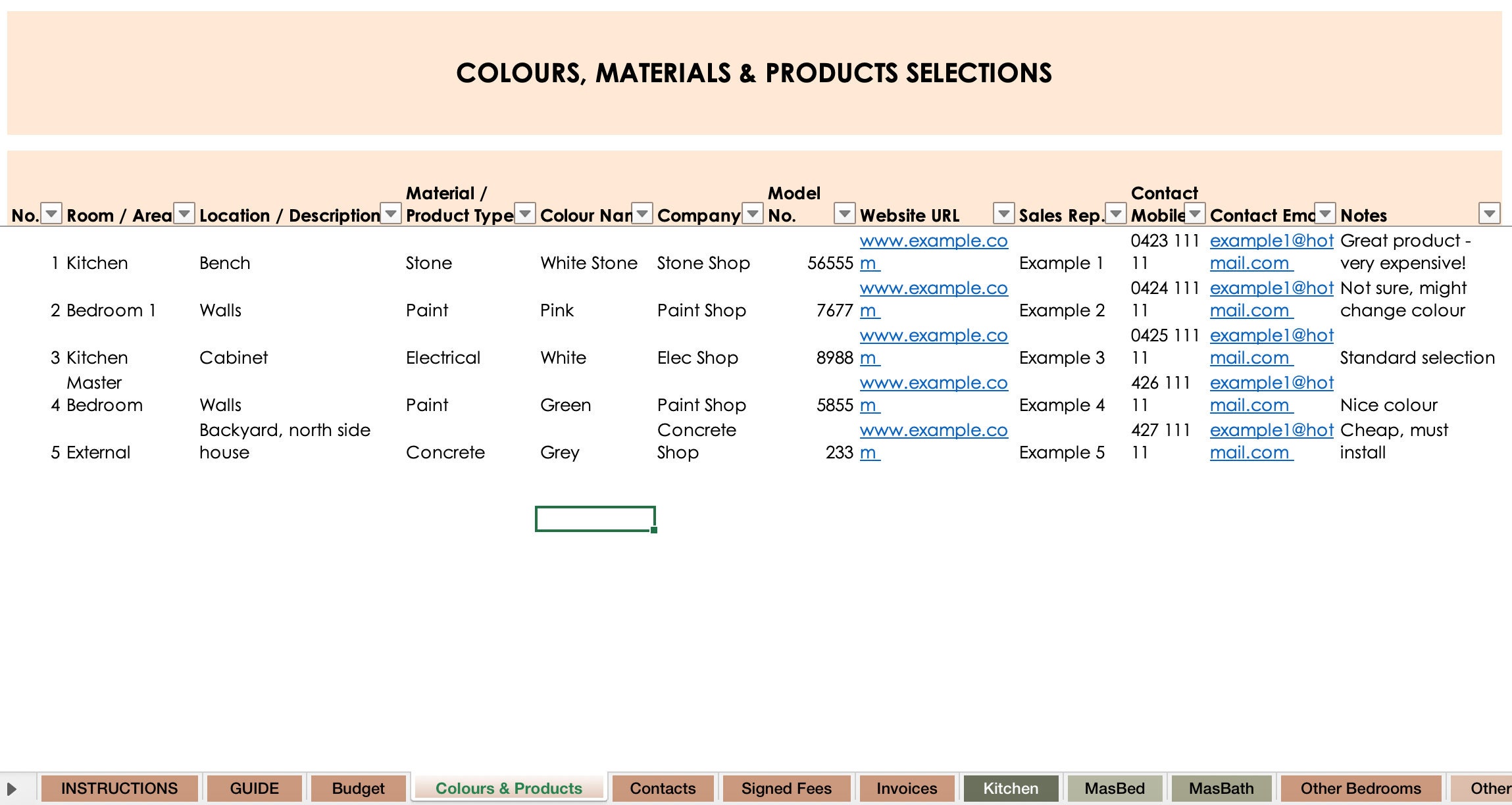Select the Kitchen sheet tab
The height and width of the screenshot is (805, 1512).
1011,788
